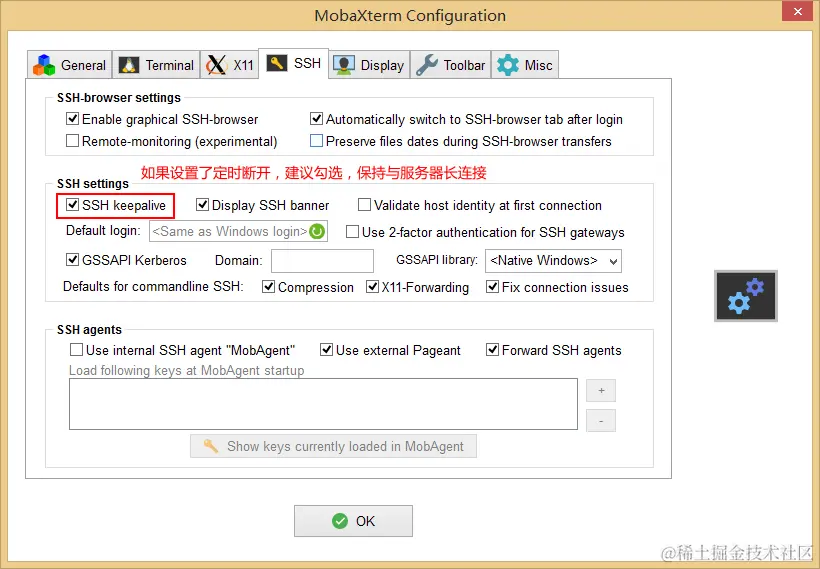Toggle Automatically switch to SSH-browser tab checkbox
Viewport: 820px width, 569px height.
click(316, 119)
